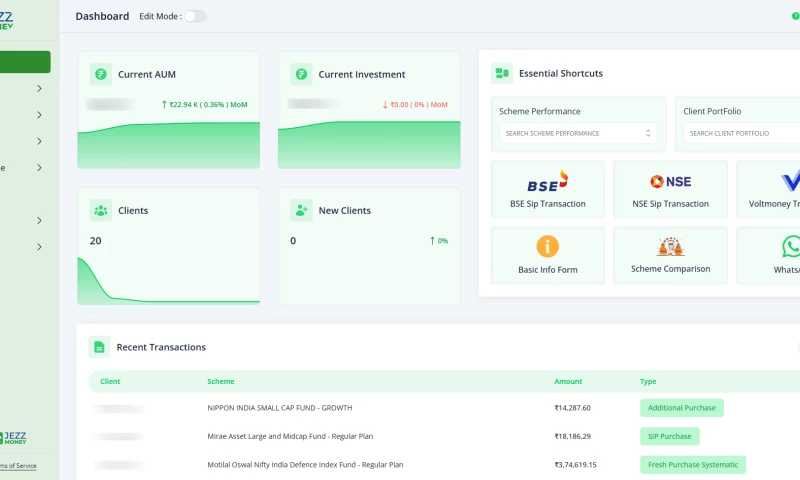Click the Recent Transactions document icon
This screenshot has width=800, height=480.
point(99,347)
